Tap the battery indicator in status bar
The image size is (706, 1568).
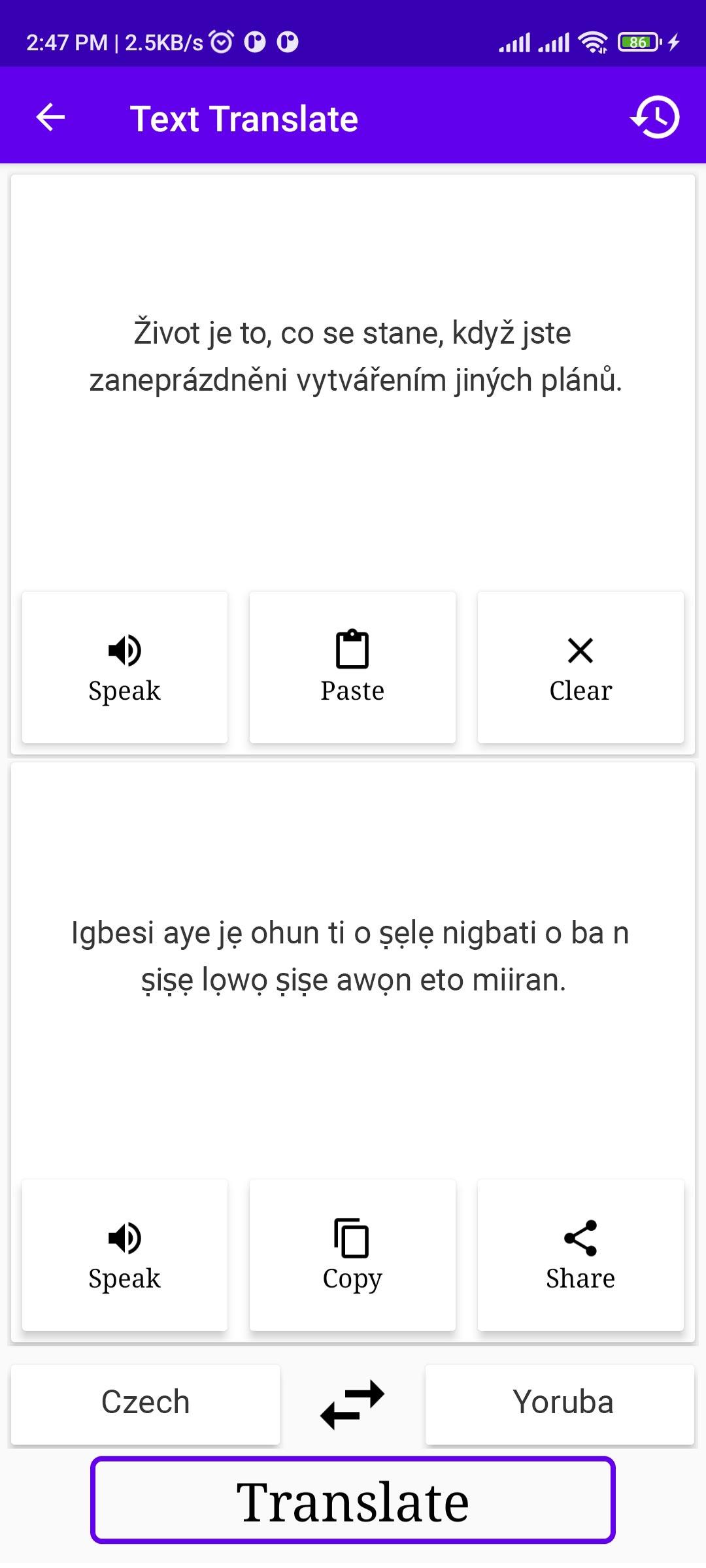pos(639,42)
